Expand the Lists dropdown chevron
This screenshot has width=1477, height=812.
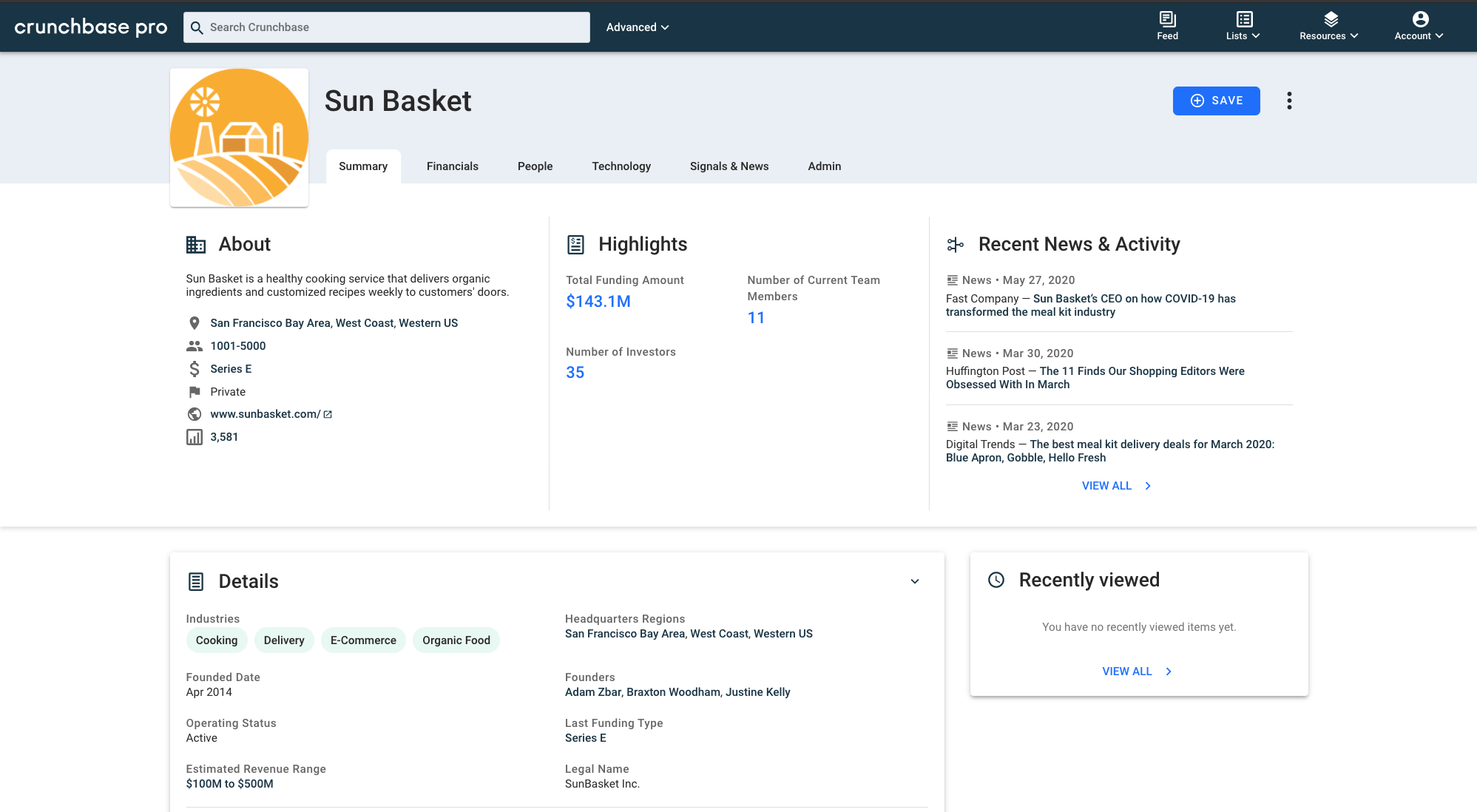[1256, 35]
